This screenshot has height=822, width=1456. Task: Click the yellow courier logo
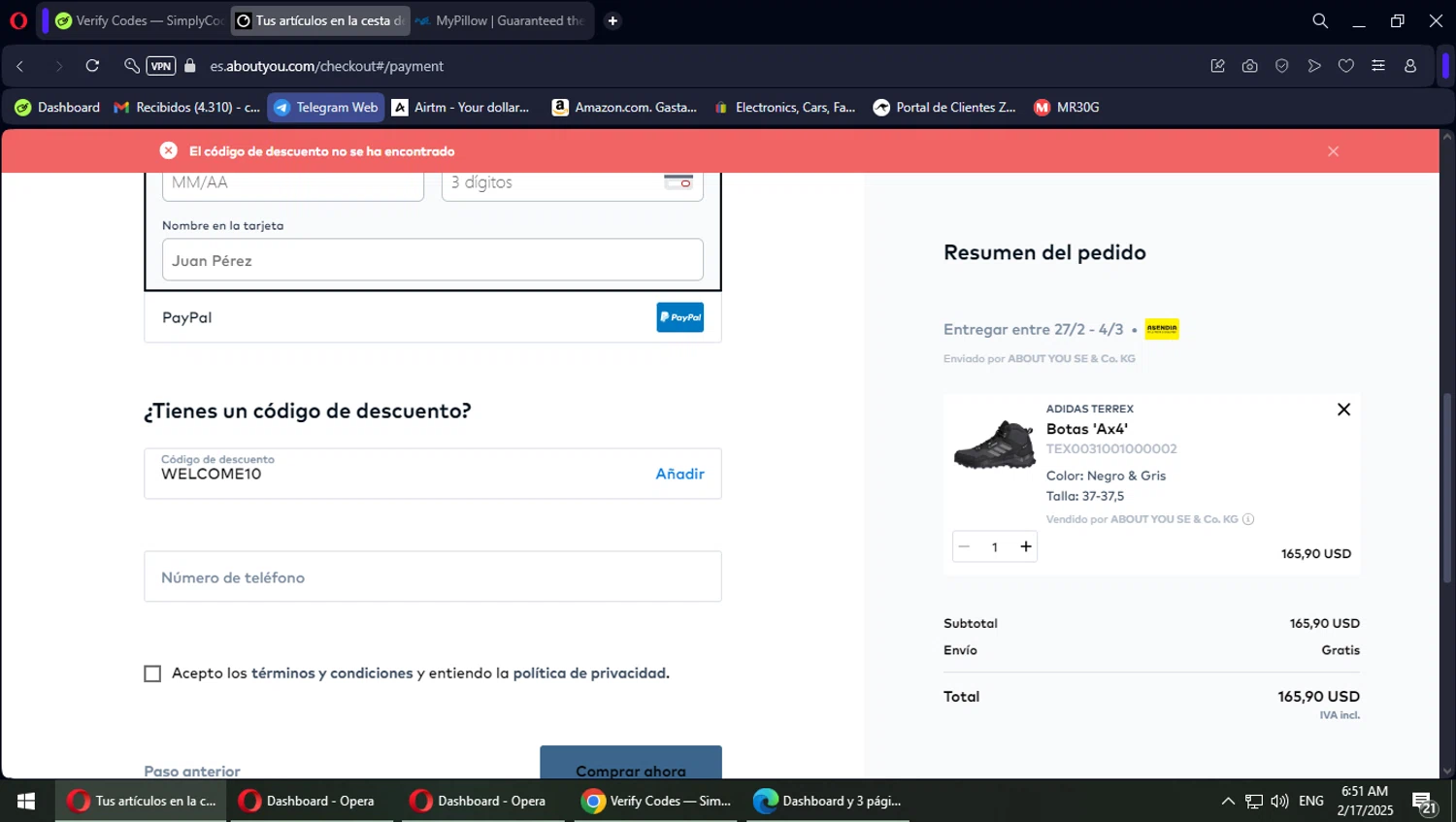coord(1162,329)
